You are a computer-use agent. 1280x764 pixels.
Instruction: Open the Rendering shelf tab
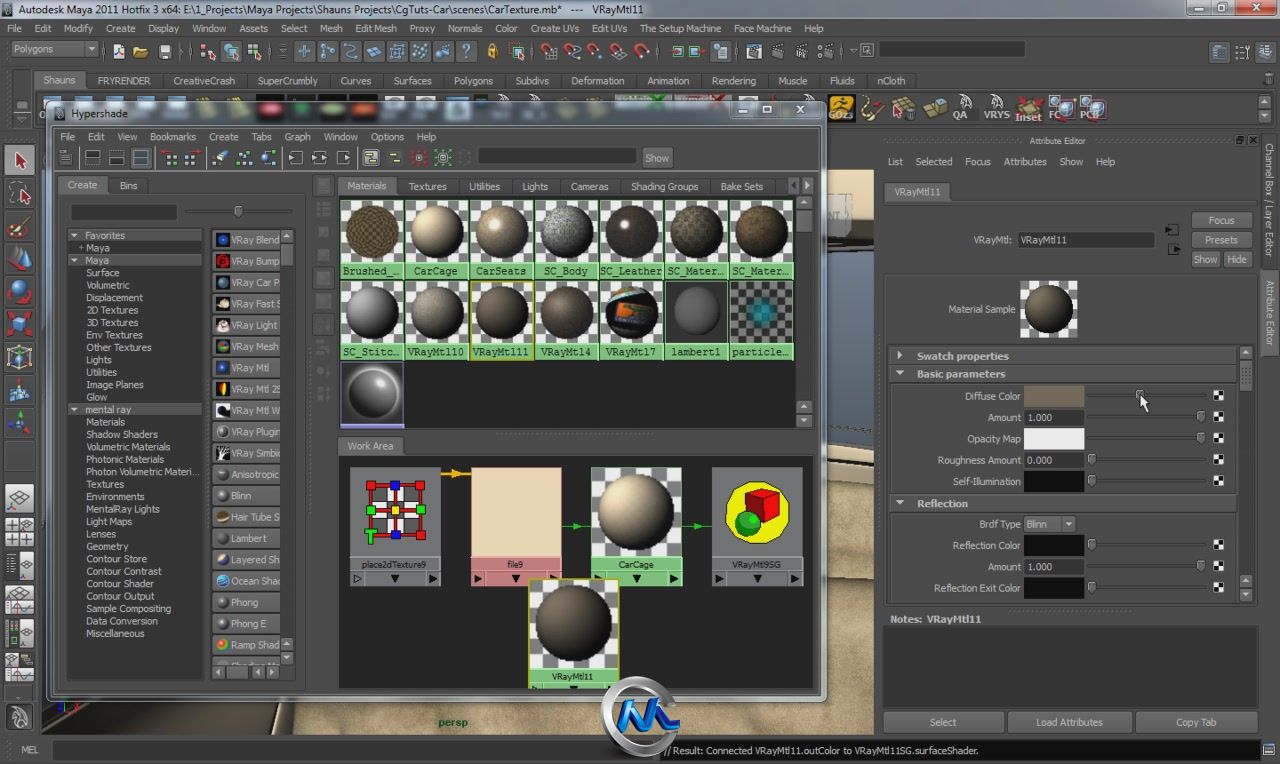coord(733,81)
